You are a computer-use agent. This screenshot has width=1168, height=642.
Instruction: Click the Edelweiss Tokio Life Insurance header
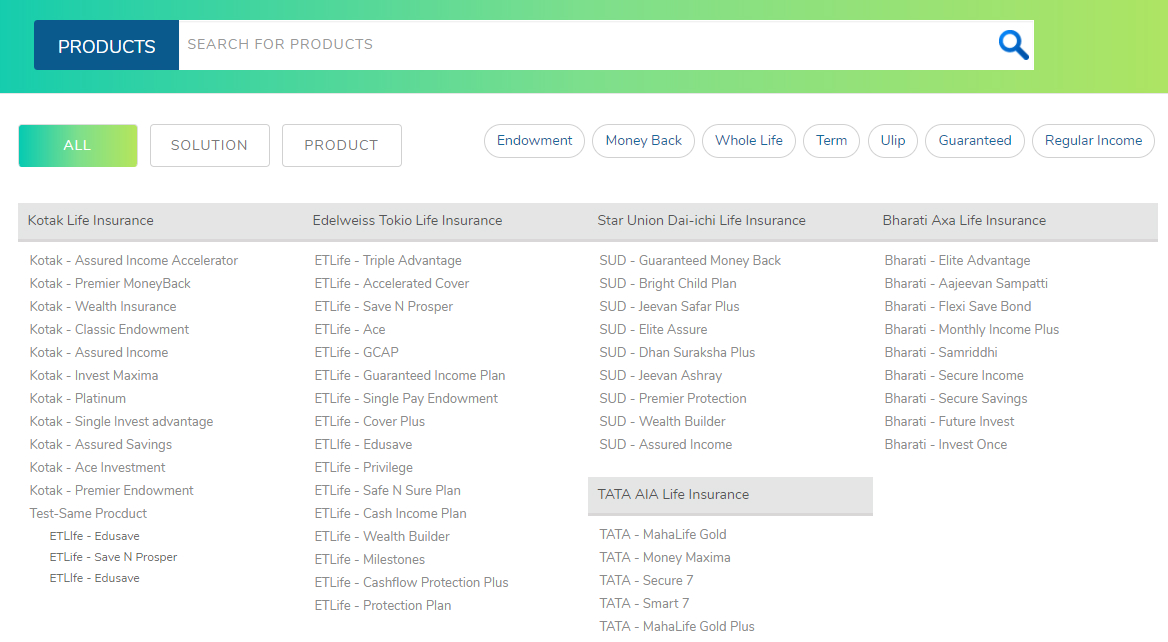tap(407, 221)
